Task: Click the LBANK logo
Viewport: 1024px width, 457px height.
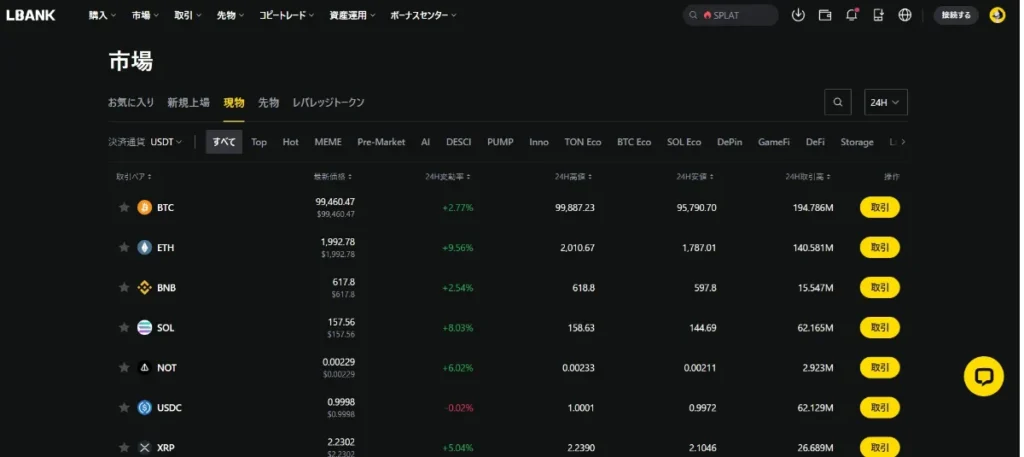Action: [31, 15]
